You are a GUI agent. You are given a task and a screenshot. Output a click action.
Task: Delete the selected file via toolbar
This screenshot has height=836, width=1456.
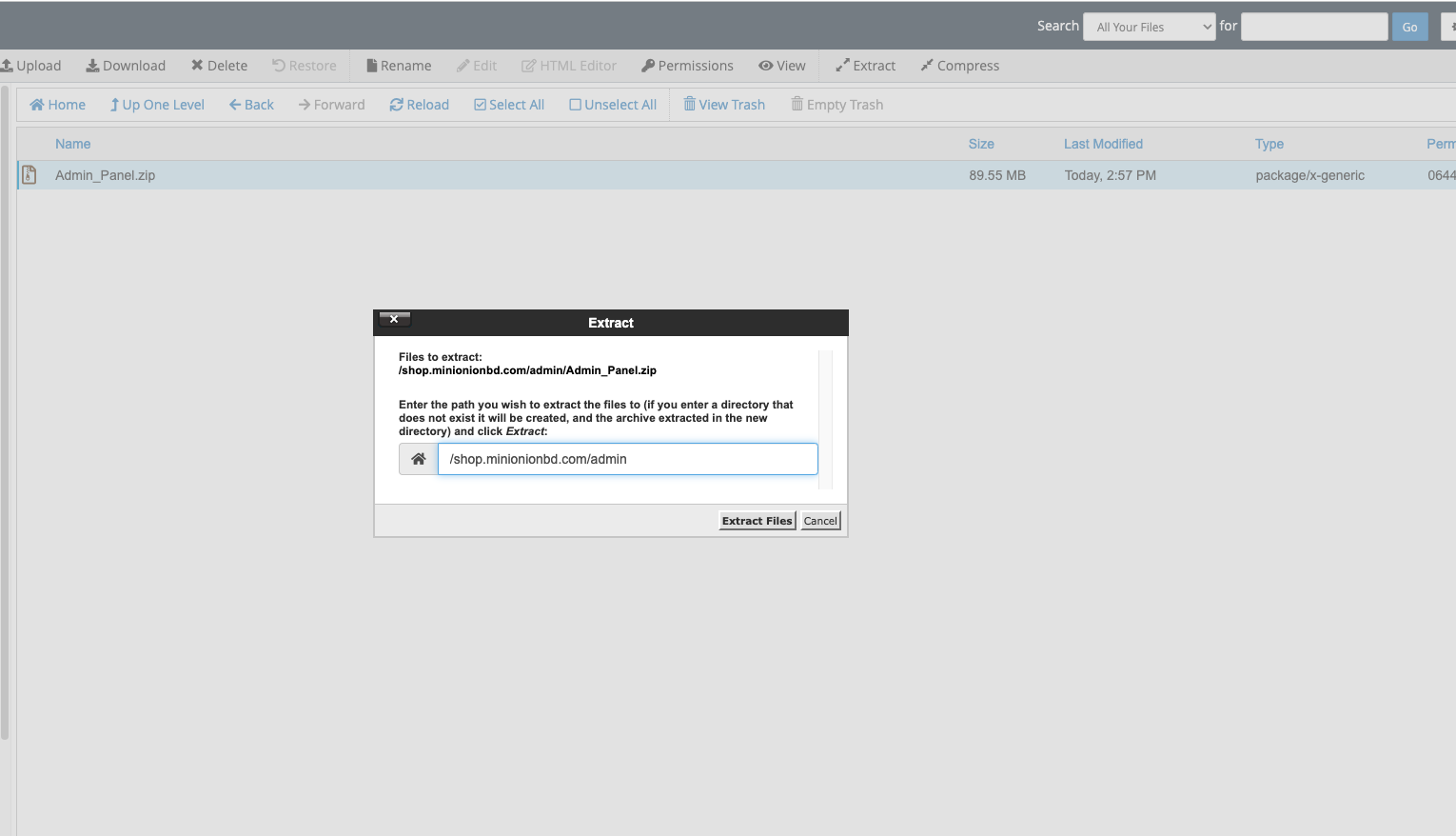[219, 66]
